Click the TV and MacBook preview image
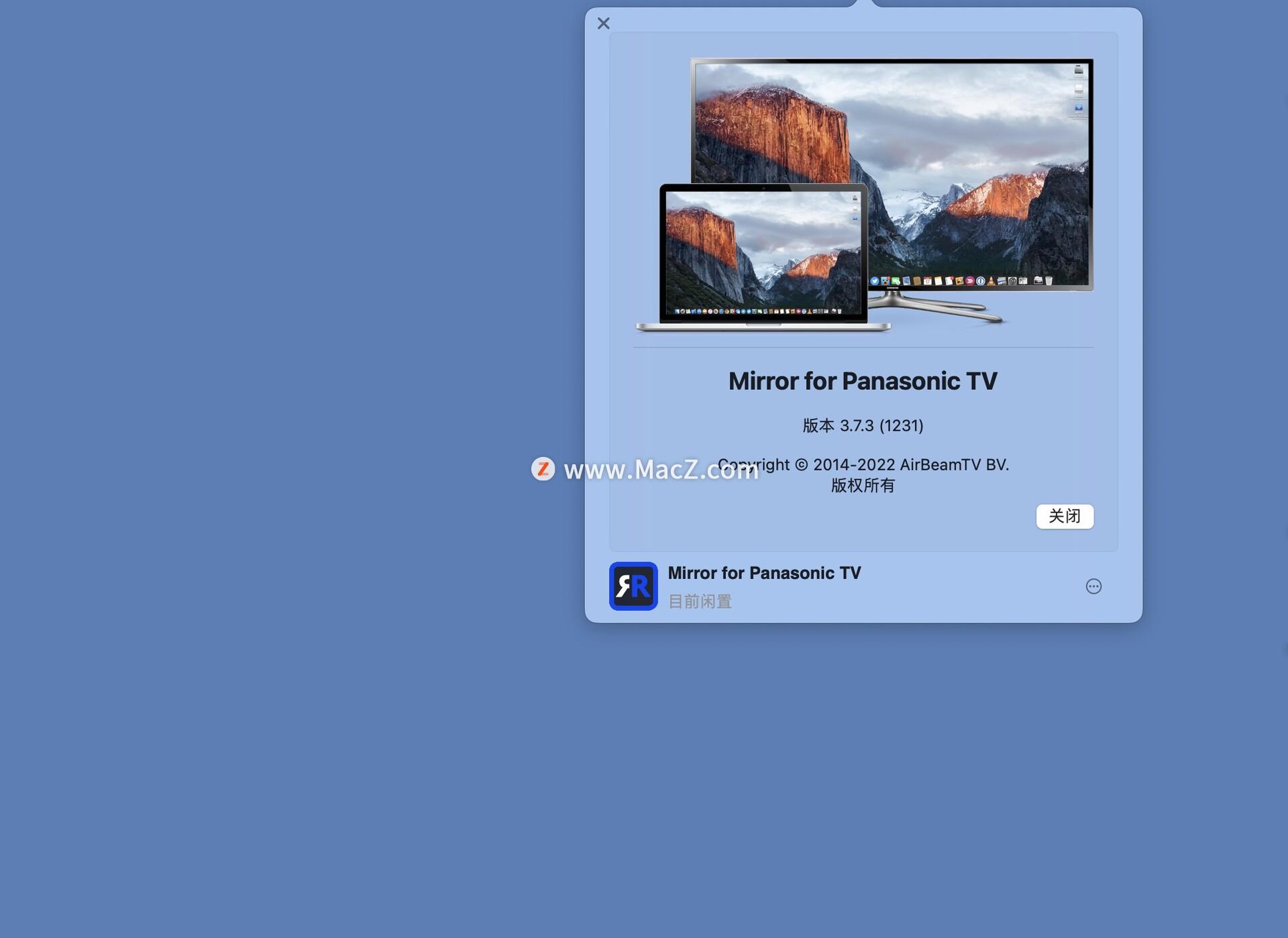 pos(864,195)
